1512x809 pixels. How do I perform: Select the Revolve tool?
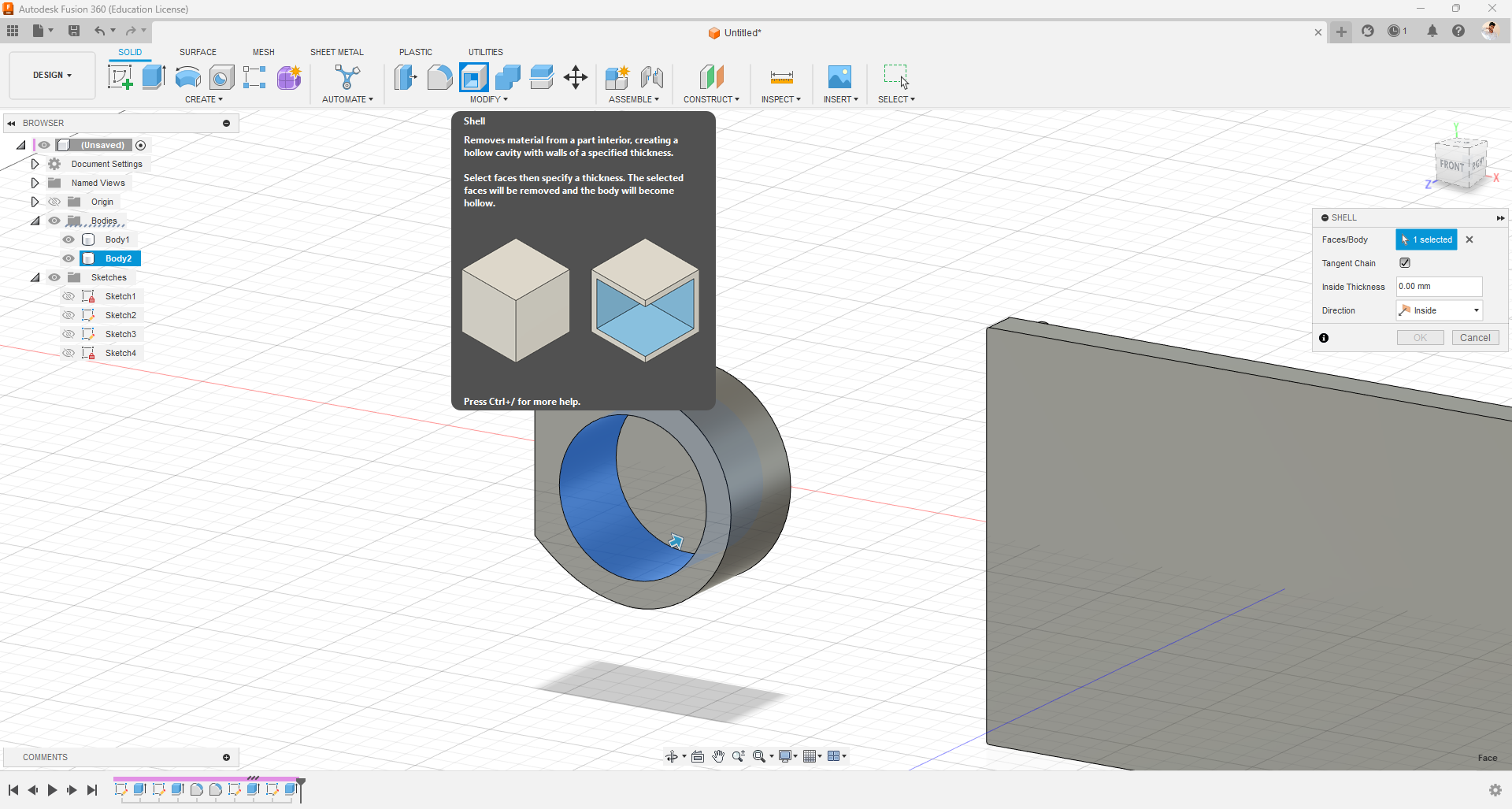click(187, 77)
